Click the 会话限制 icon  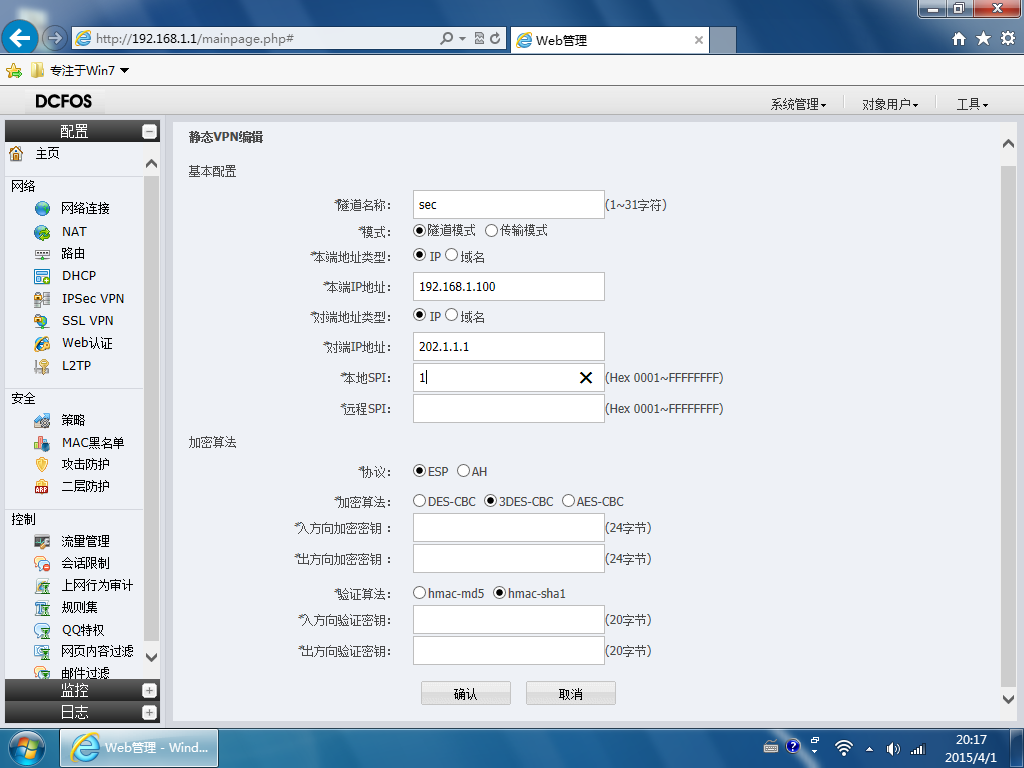pyautogui.click(x=42, y=564)
